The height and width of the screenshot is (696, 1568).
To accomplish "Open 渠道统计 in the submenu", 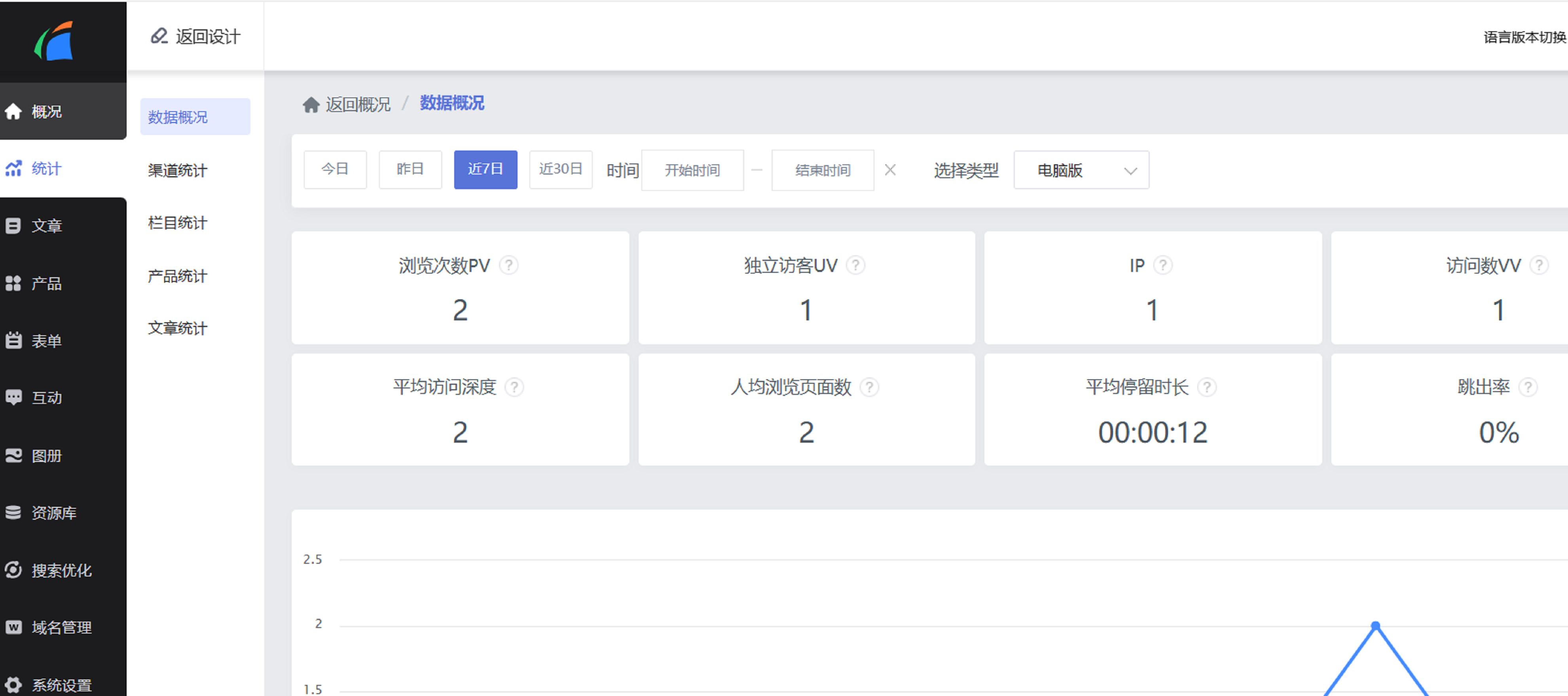I will click(x=177, y=170).
